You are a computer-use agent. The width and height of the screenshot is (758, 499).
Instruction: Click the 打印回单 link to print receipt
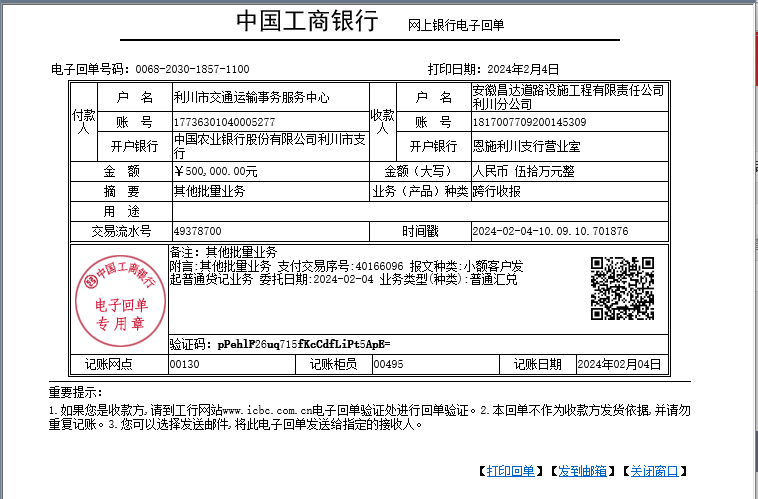(x=511, y=471)
